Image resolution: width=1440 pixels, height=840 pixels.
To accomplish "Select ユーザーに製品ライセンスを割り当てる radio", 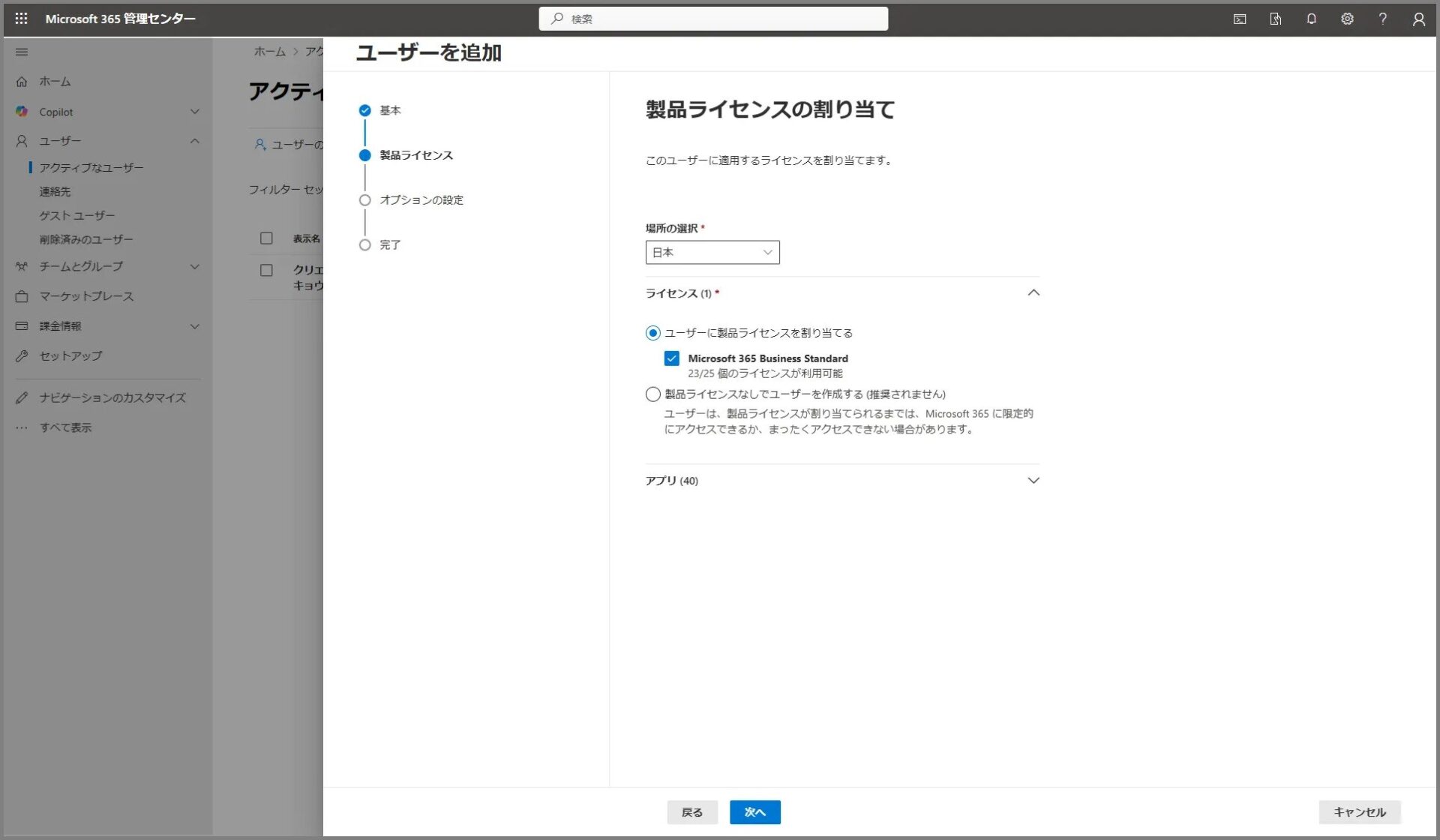I will (652, 333).
